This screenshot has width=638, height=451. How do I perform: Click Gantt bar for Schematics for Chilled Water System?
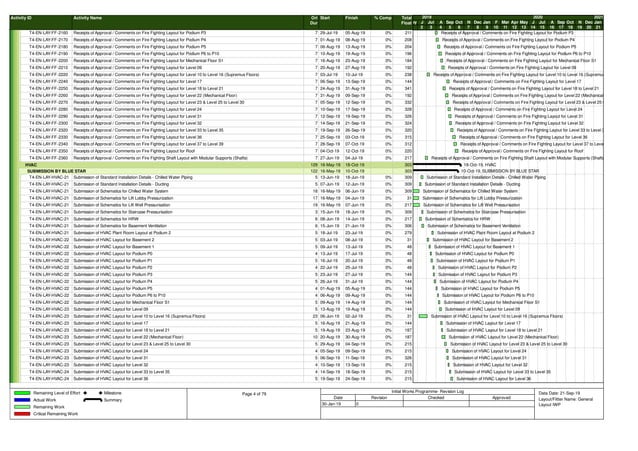click(416, 191)
